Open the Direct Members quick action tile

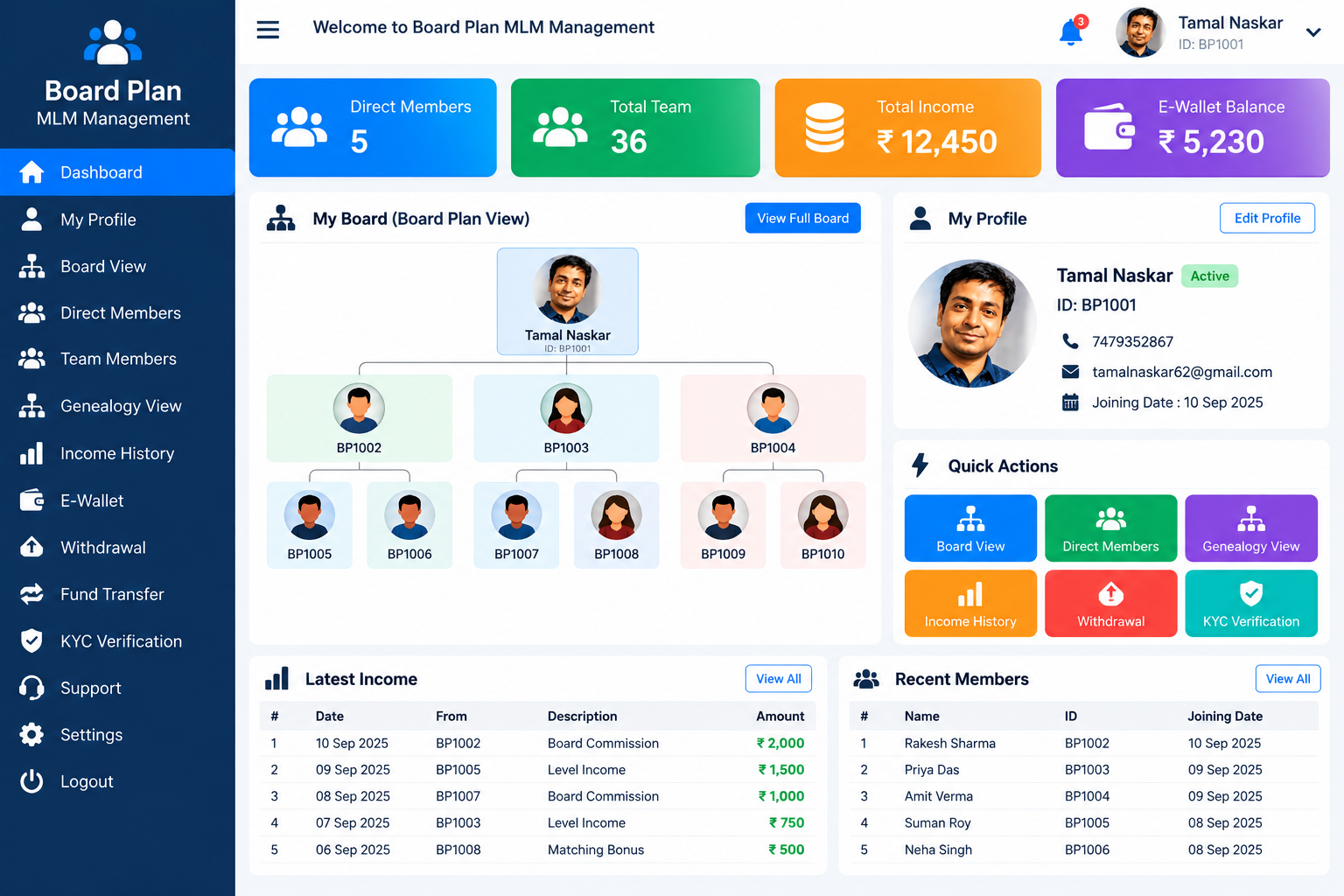1110,528
